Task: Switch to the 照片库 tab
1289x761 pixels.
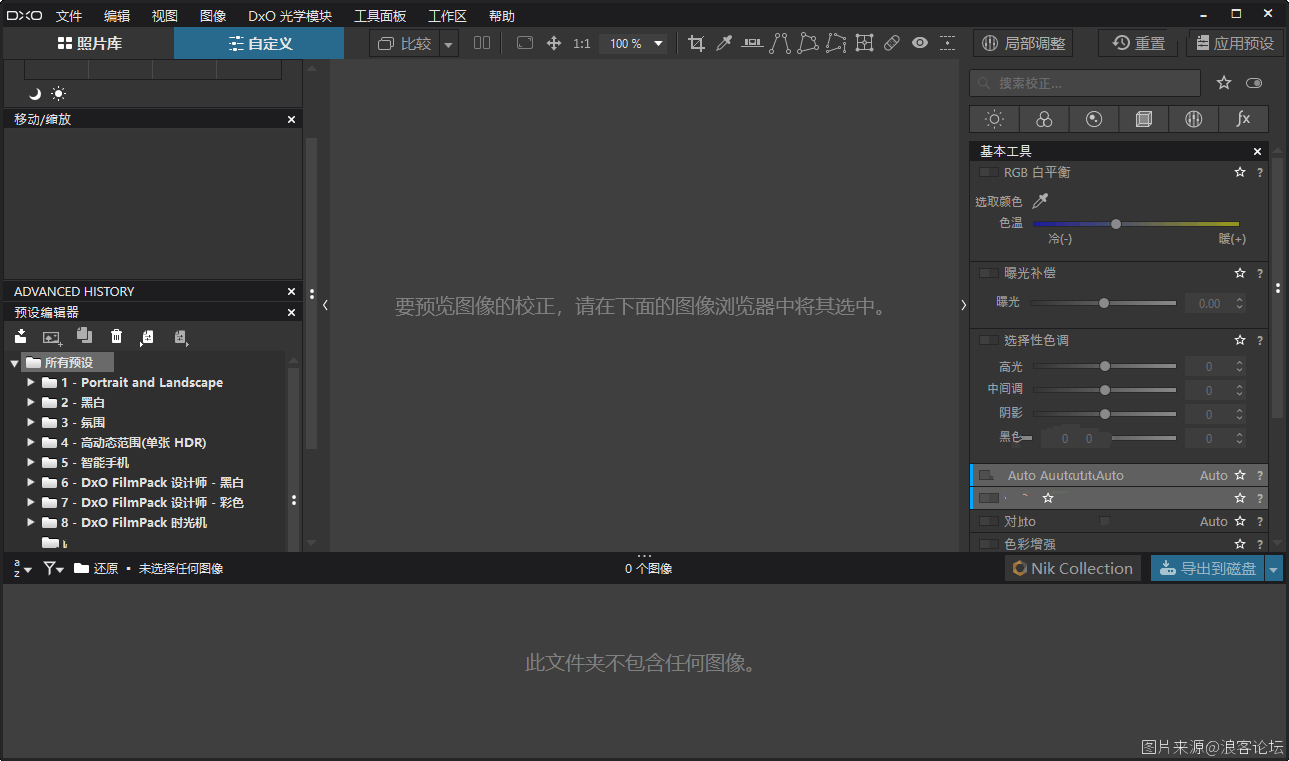Action: (89, 43)
